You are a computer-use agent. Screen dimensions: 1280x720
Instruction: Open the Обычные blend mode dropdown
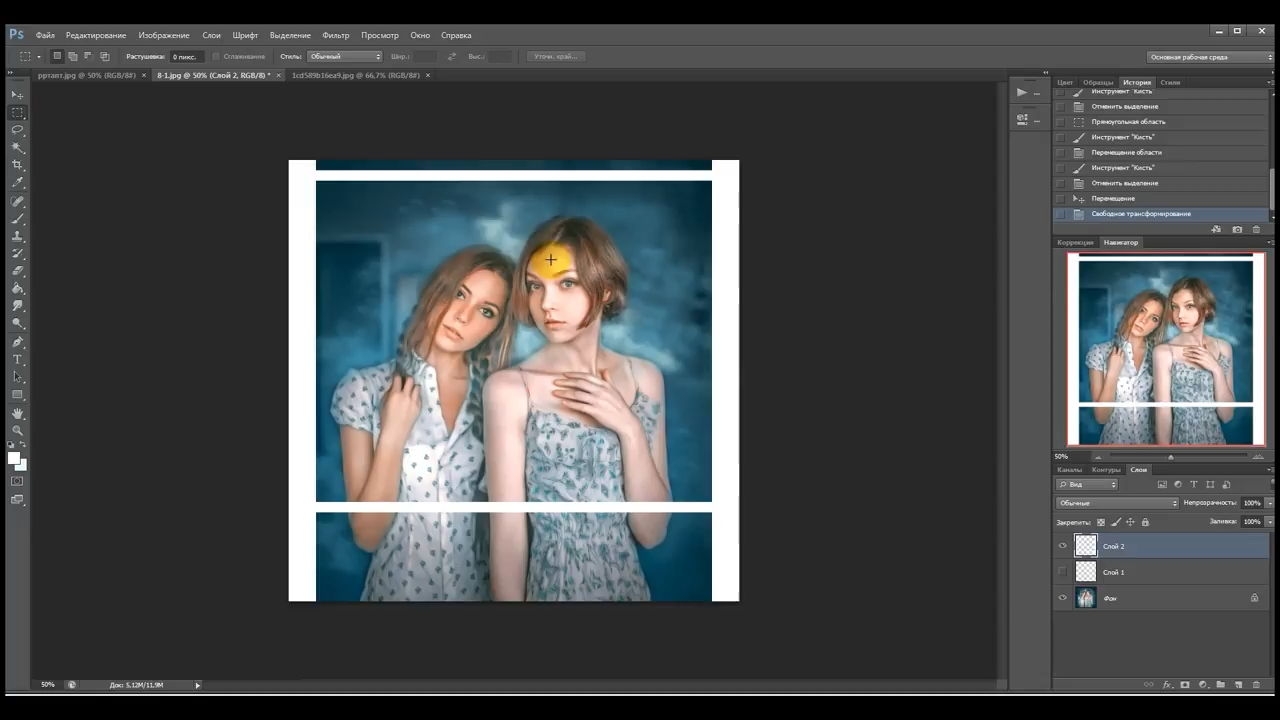pyautogui.click(x=1118, y=503)
